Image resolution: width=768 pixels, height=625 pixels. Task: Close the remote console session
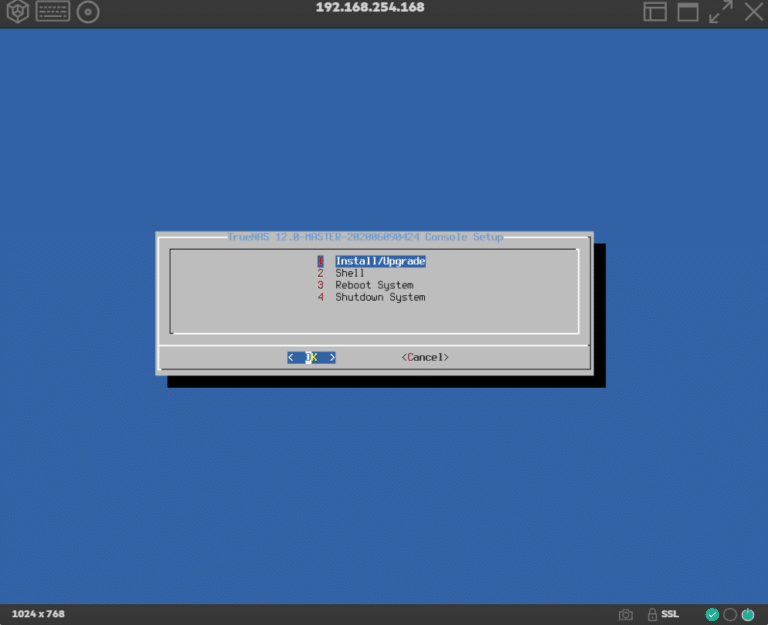754,12
